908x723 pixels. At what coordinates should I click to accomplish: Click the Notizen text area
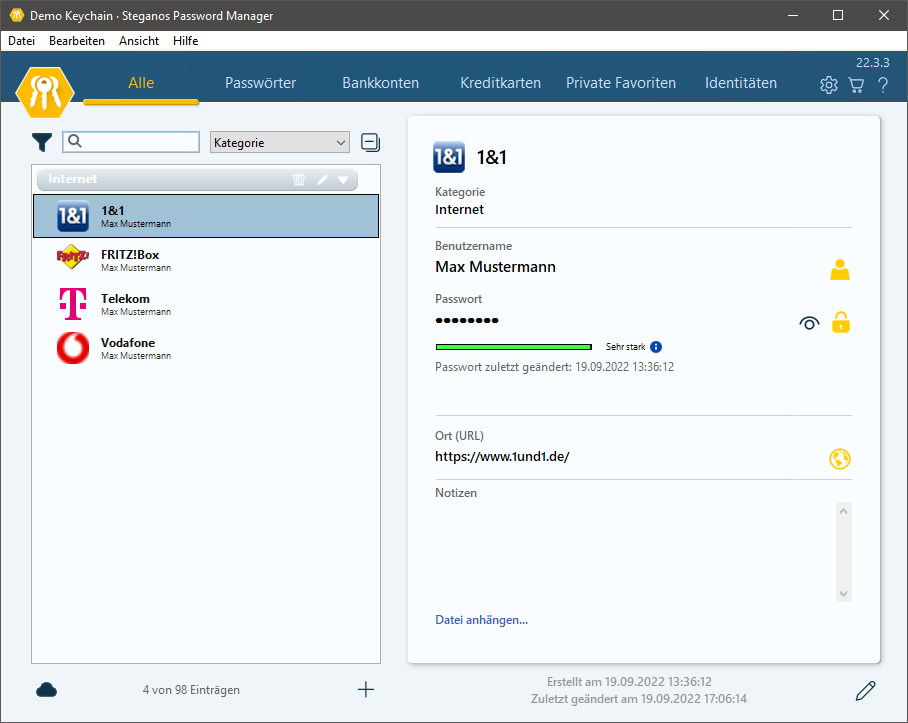coord(635,552)
